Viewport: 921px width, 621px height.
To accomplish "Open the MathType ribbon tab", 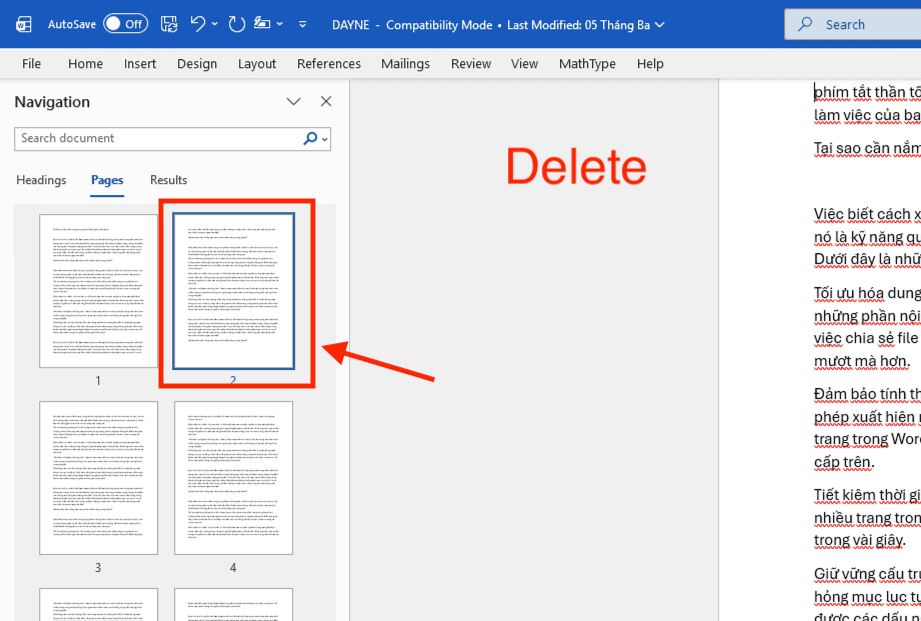I will 587,63.
